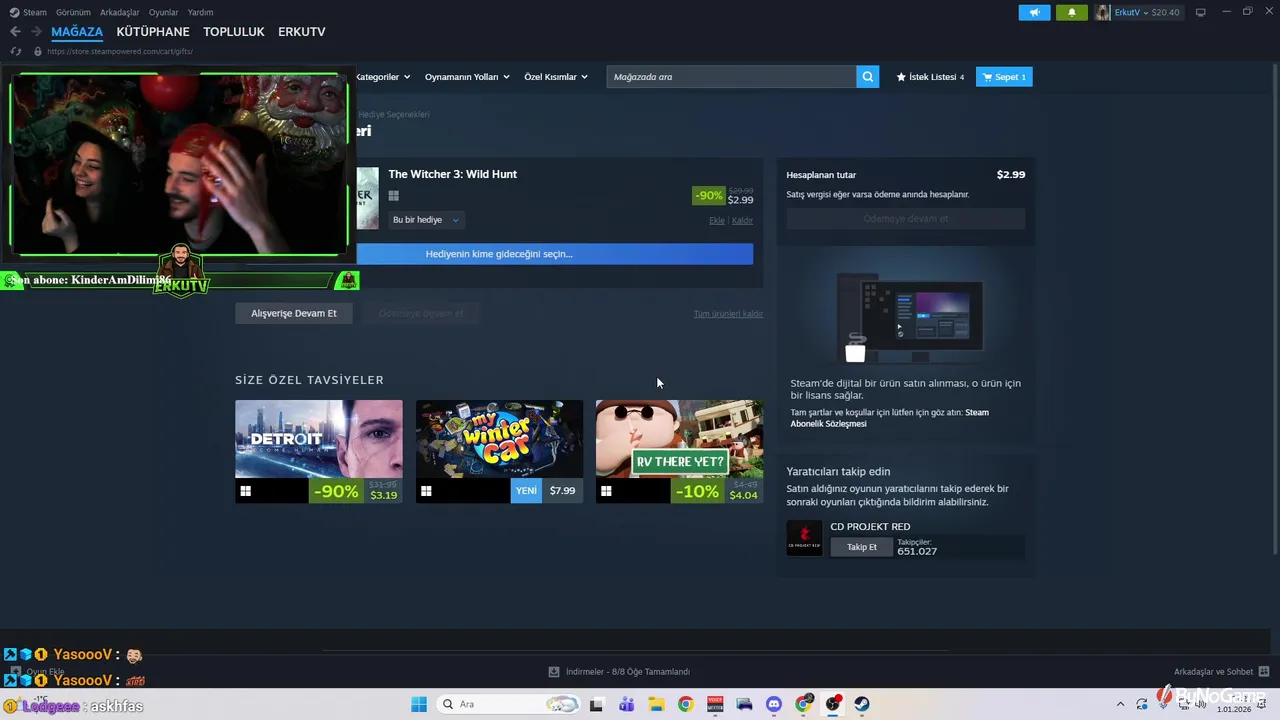The image size is (1280, 720).
Task: Open Microsoft Teams from the taskbar
Action: [627, 704]
